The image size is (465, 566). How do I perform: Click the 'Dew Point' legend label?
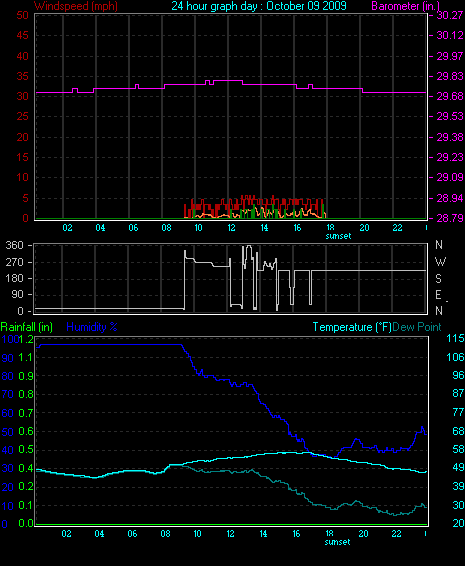pos(417,327)
